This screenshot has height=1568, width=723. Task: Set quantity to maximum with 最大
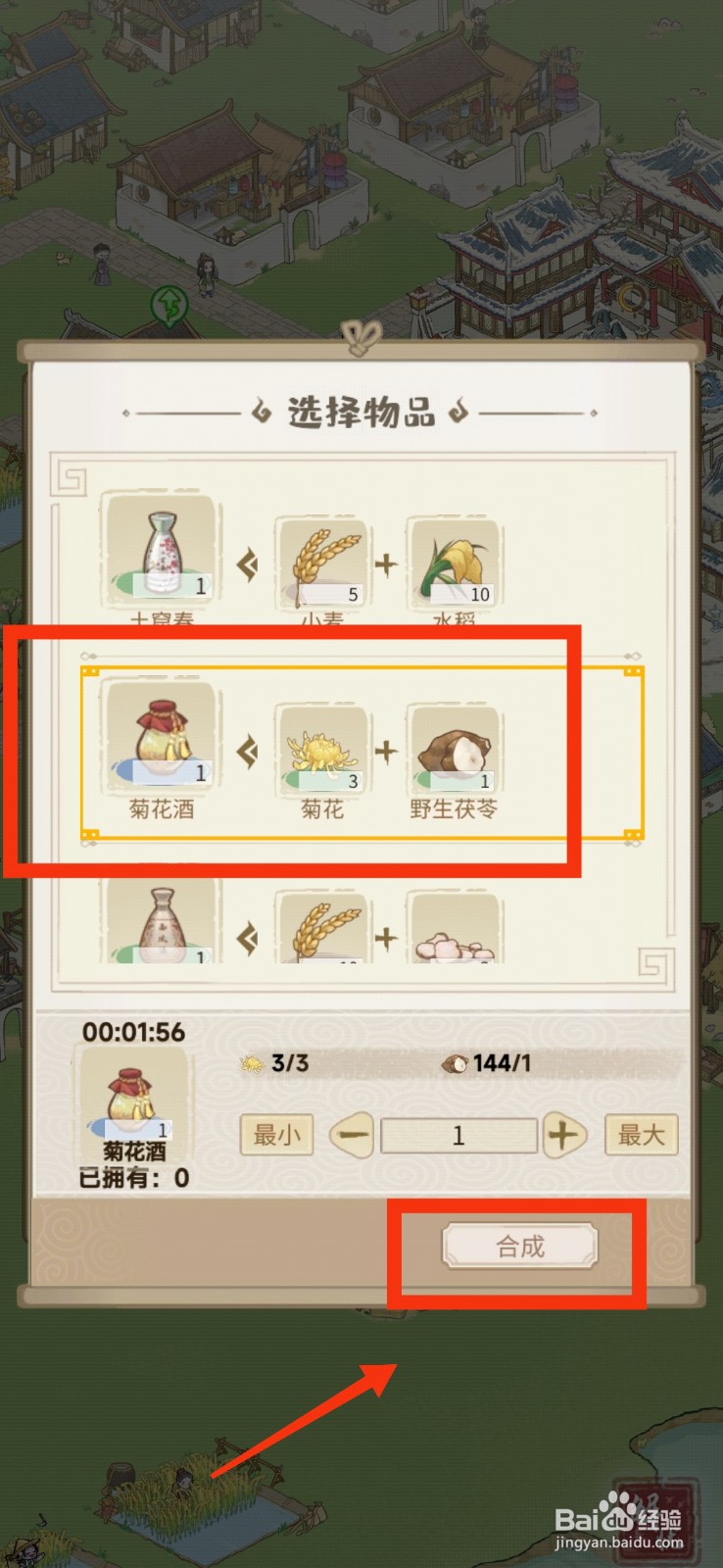click(641, 1135)
